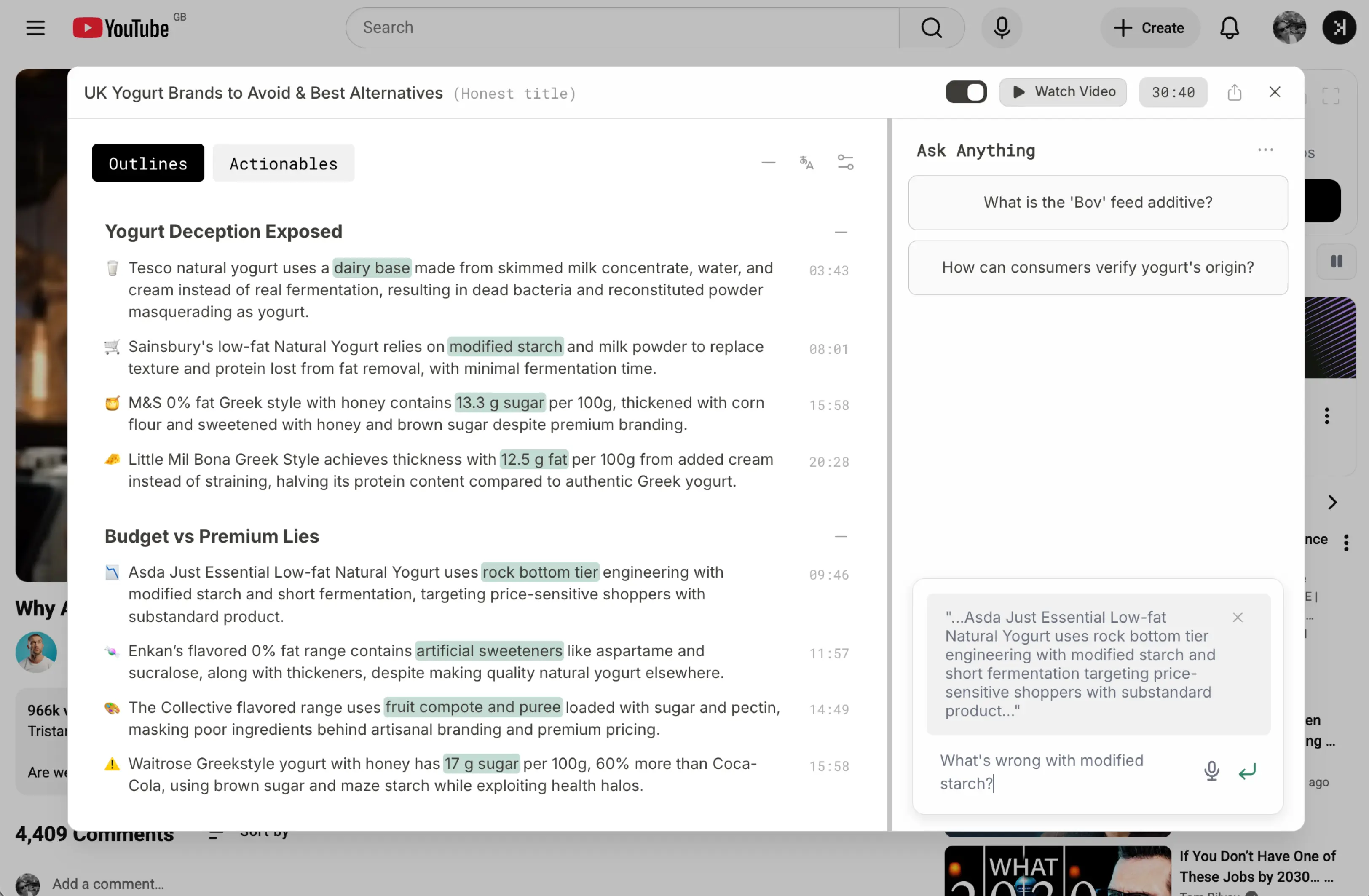Image resolution: width=1369 pixels, height=896 pixels.
Task: Send the question with return arrow
Action: [1247, 771]
